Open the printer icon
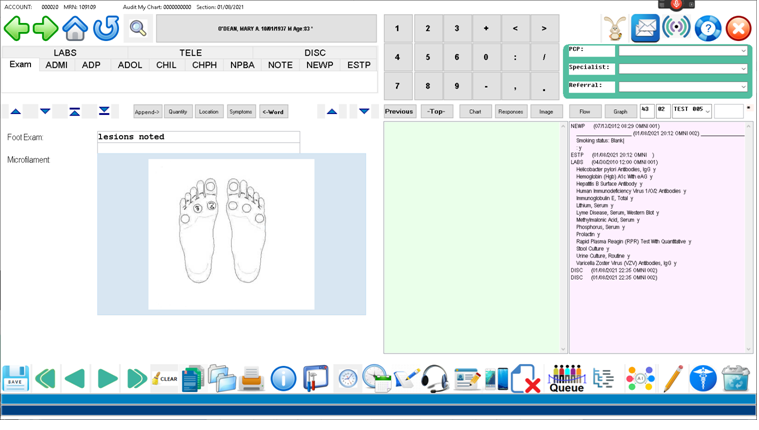759x430 pixels. coord(252,379)
